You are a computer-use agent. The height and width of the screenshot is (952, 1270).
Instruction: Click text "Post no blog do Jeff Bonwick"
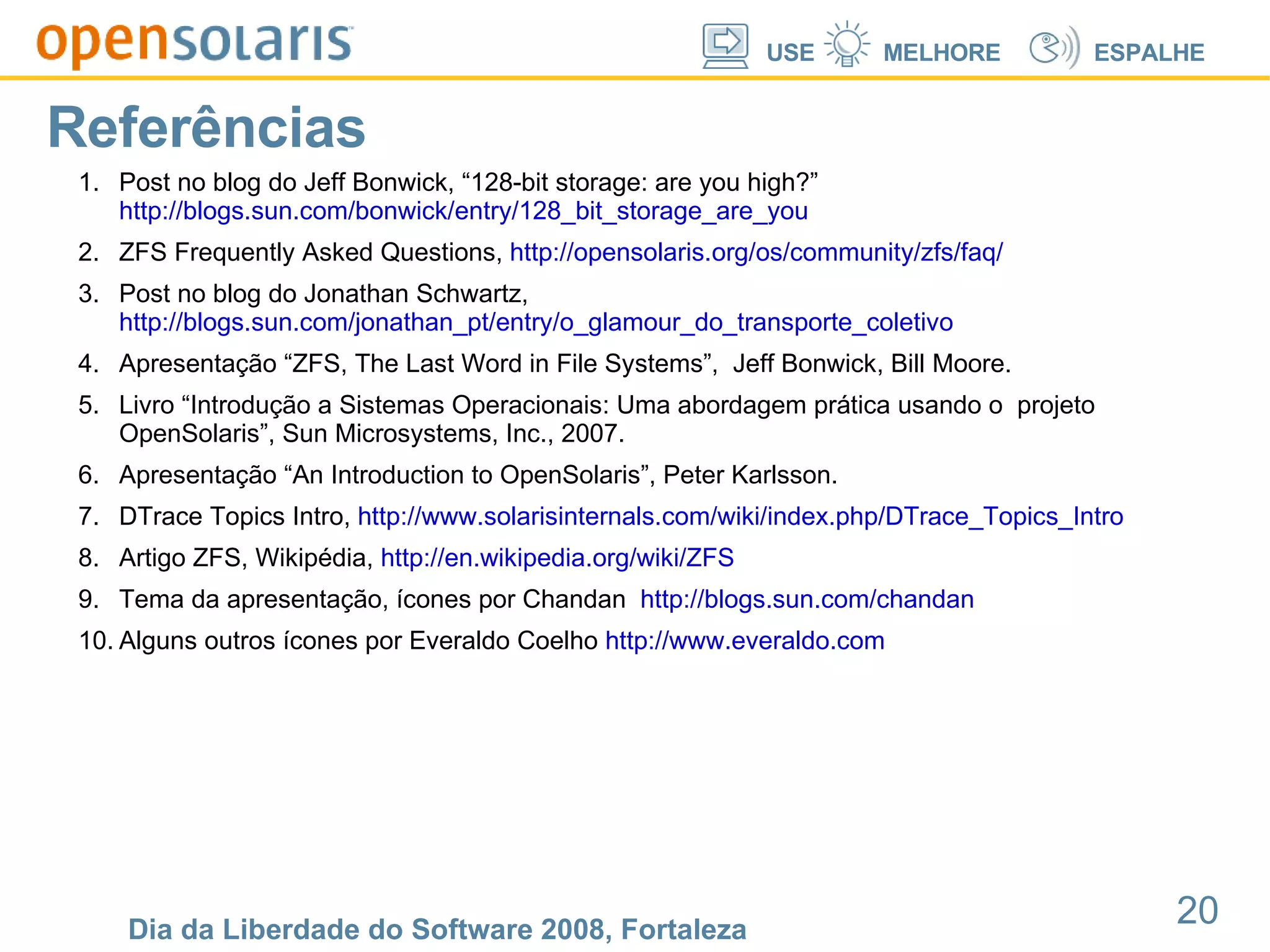pyautogui.click(x=283, y=182)
